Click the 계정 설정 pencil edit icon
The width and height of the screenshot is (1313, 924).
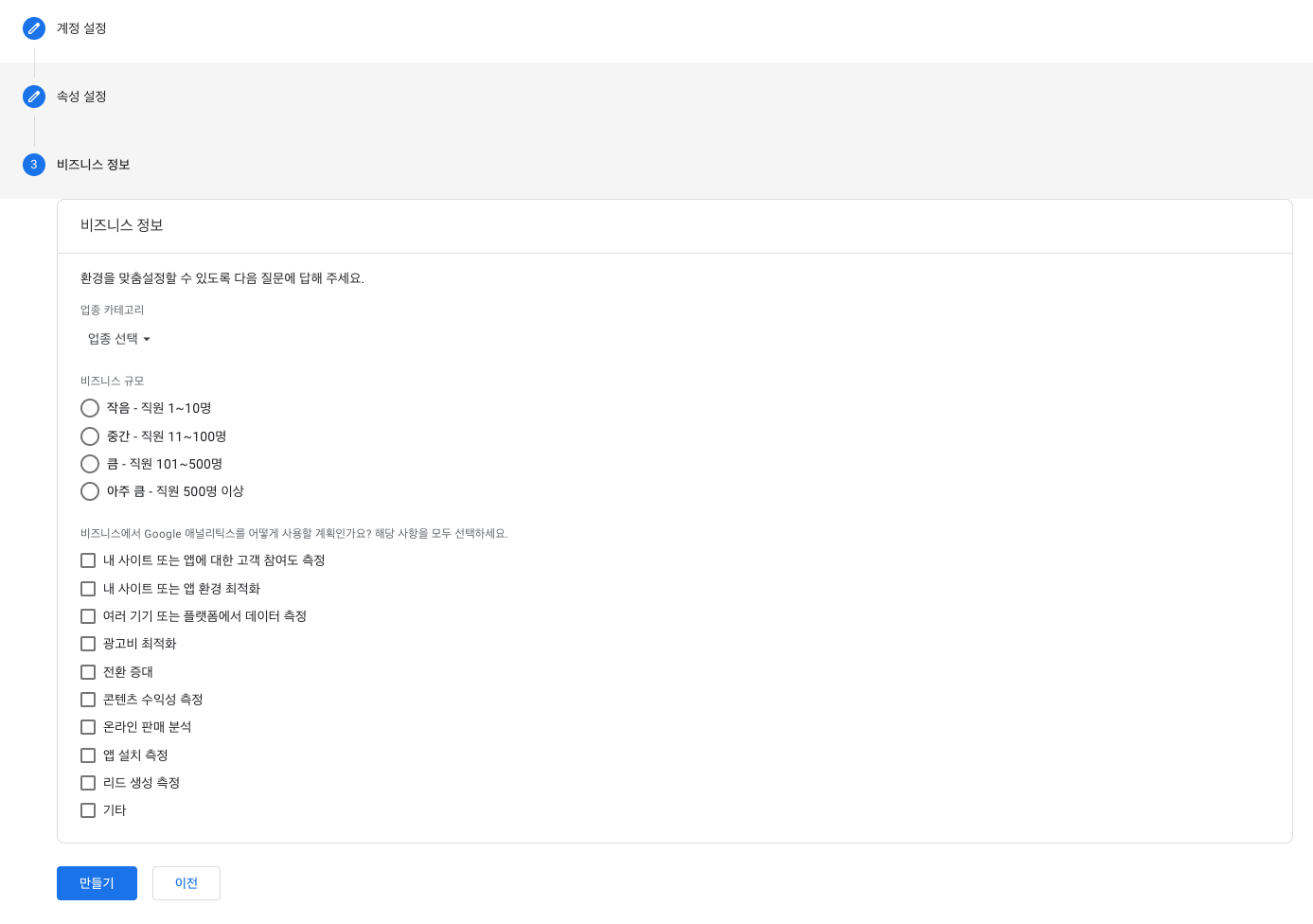tap(34, 28)
